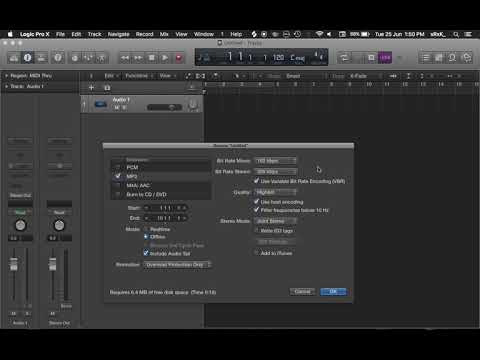
Task: Open Quick Help question mark button
Action: pyautogui.click(x=58, y=58)
